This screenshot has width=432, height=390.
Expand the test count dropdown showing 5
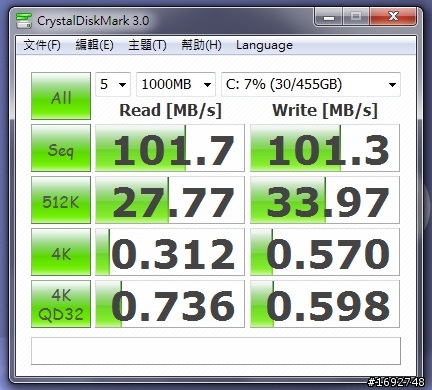click(113, 84)
